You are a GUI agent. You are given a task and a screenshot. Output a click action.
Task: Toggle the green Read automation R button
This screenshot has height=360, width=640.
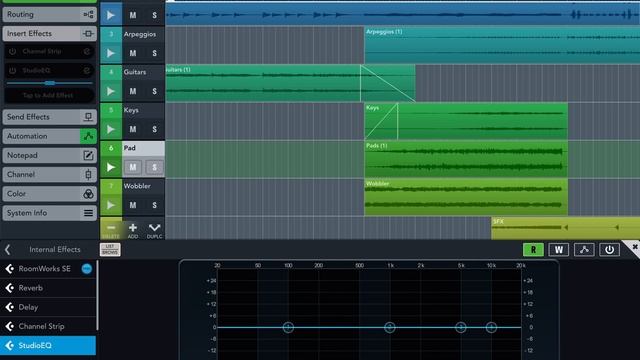point(533,250)
